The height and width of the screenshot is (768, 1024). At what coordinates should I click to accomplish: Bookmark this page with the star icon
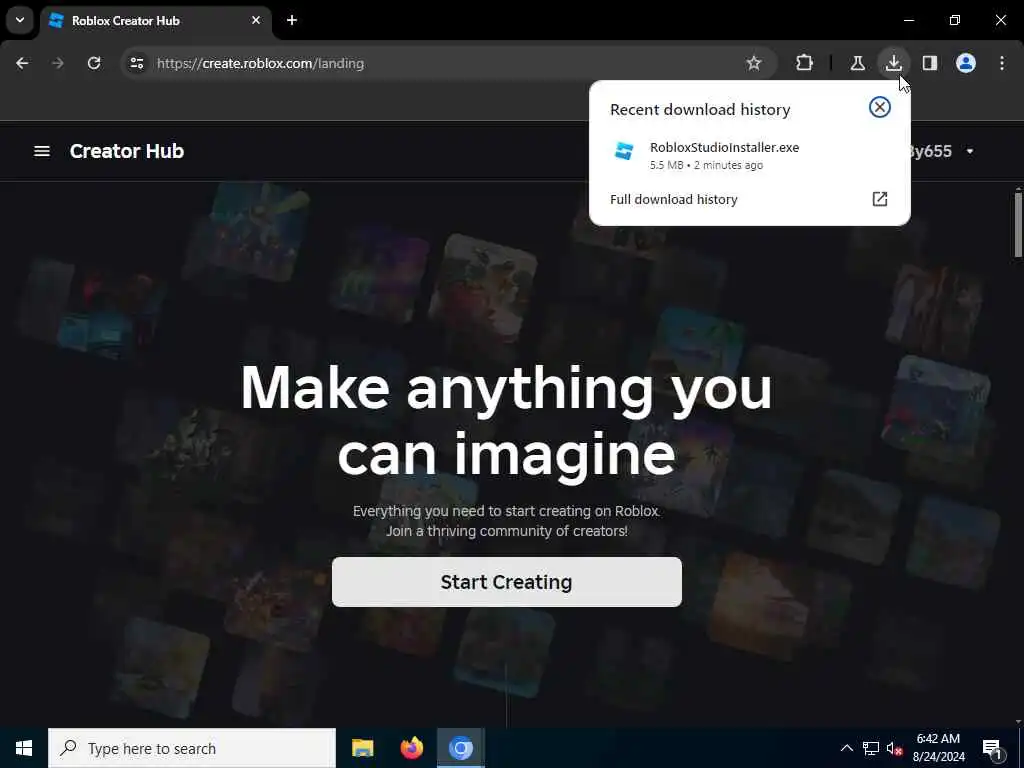click(x=754, y=63)
